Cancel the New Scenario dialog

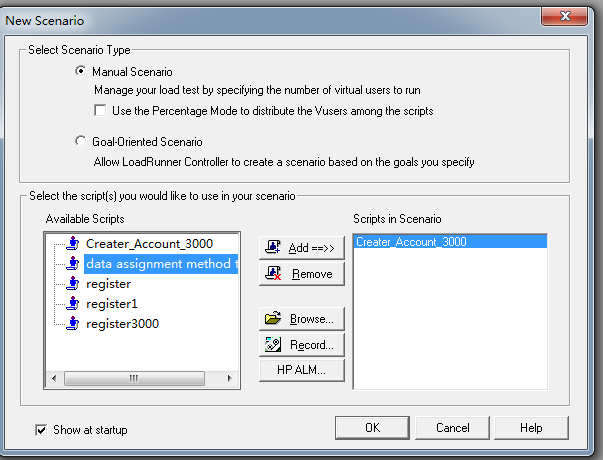click(x=453, y=428)
